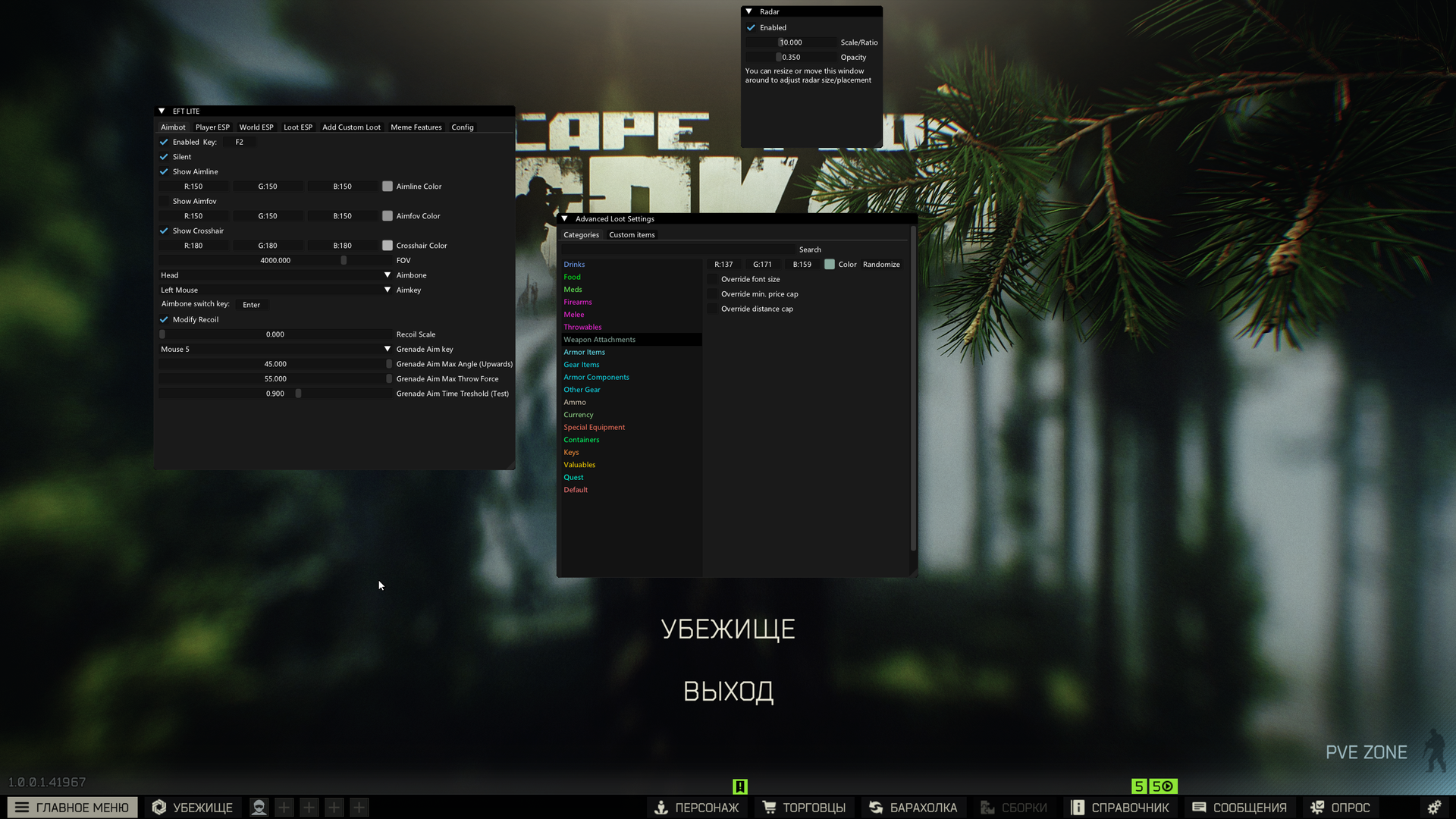Click the FOV slider

tap(275, 260)
